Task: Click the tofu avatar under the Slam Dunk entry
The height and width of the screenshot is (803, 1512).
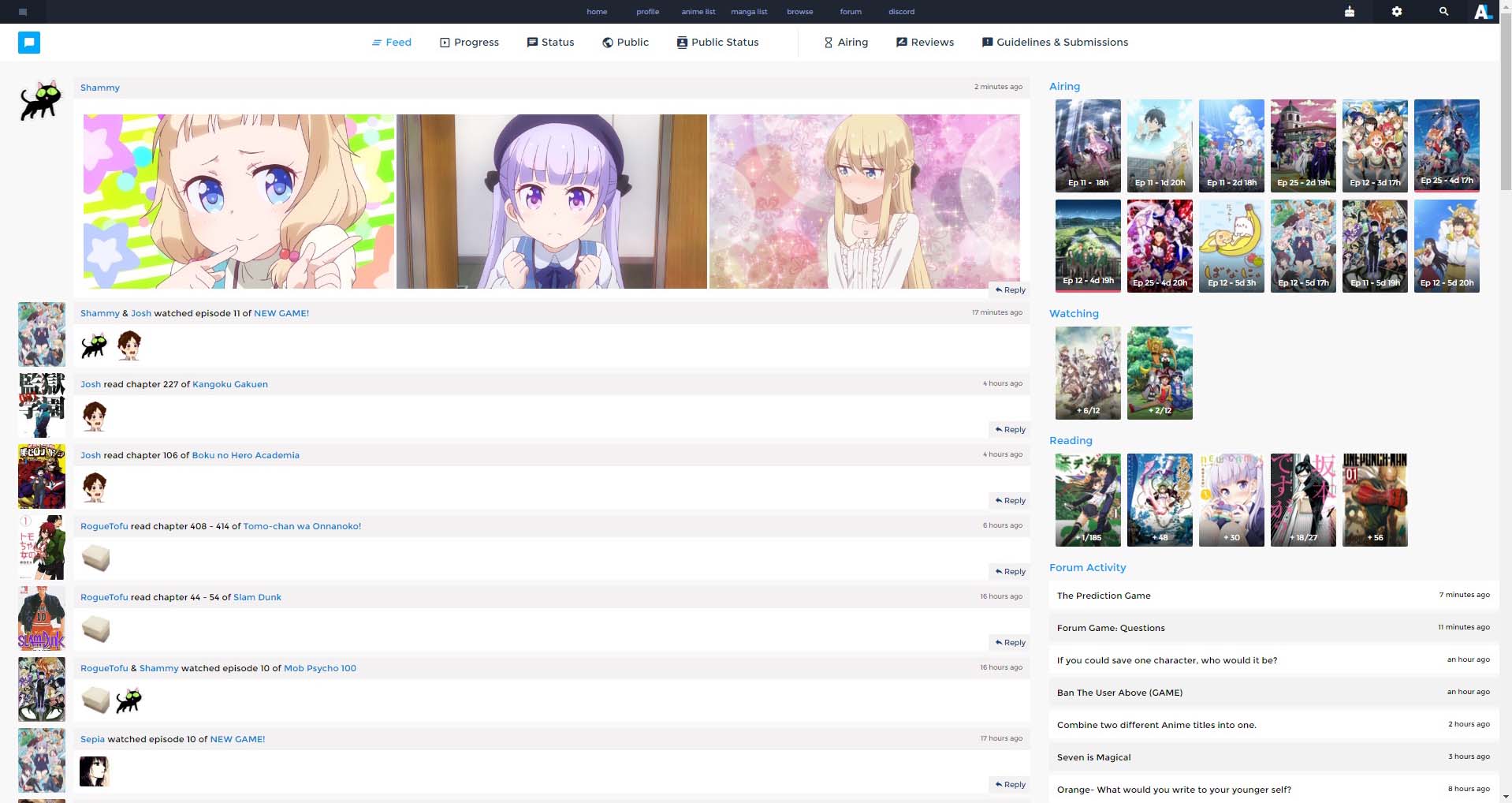Action: click(x=95, y=629)
